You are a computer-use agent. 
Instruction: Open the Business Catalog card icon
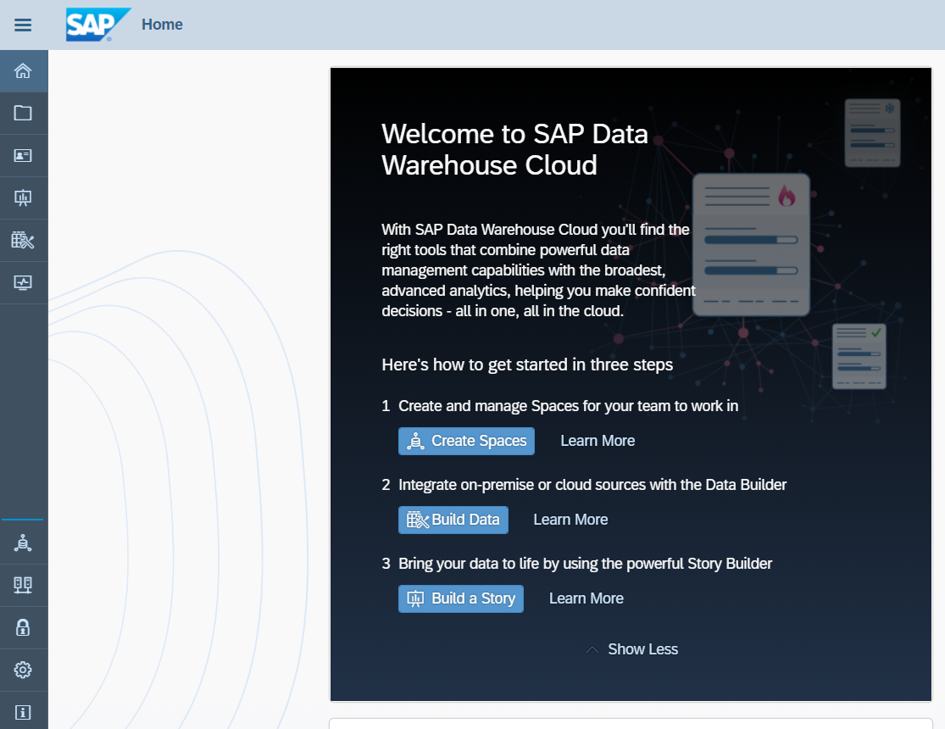24,155
